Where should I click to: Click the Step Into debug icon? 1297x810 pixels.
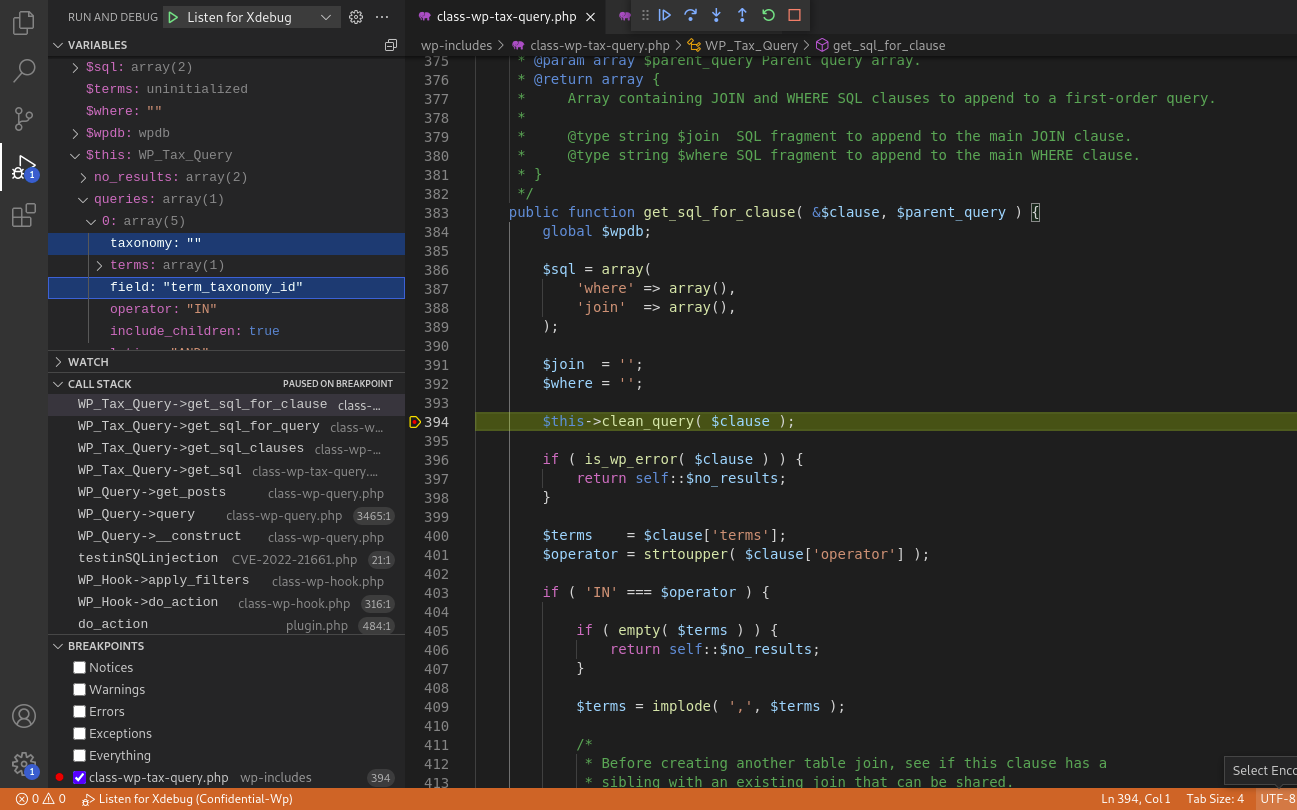coord(714,16)
